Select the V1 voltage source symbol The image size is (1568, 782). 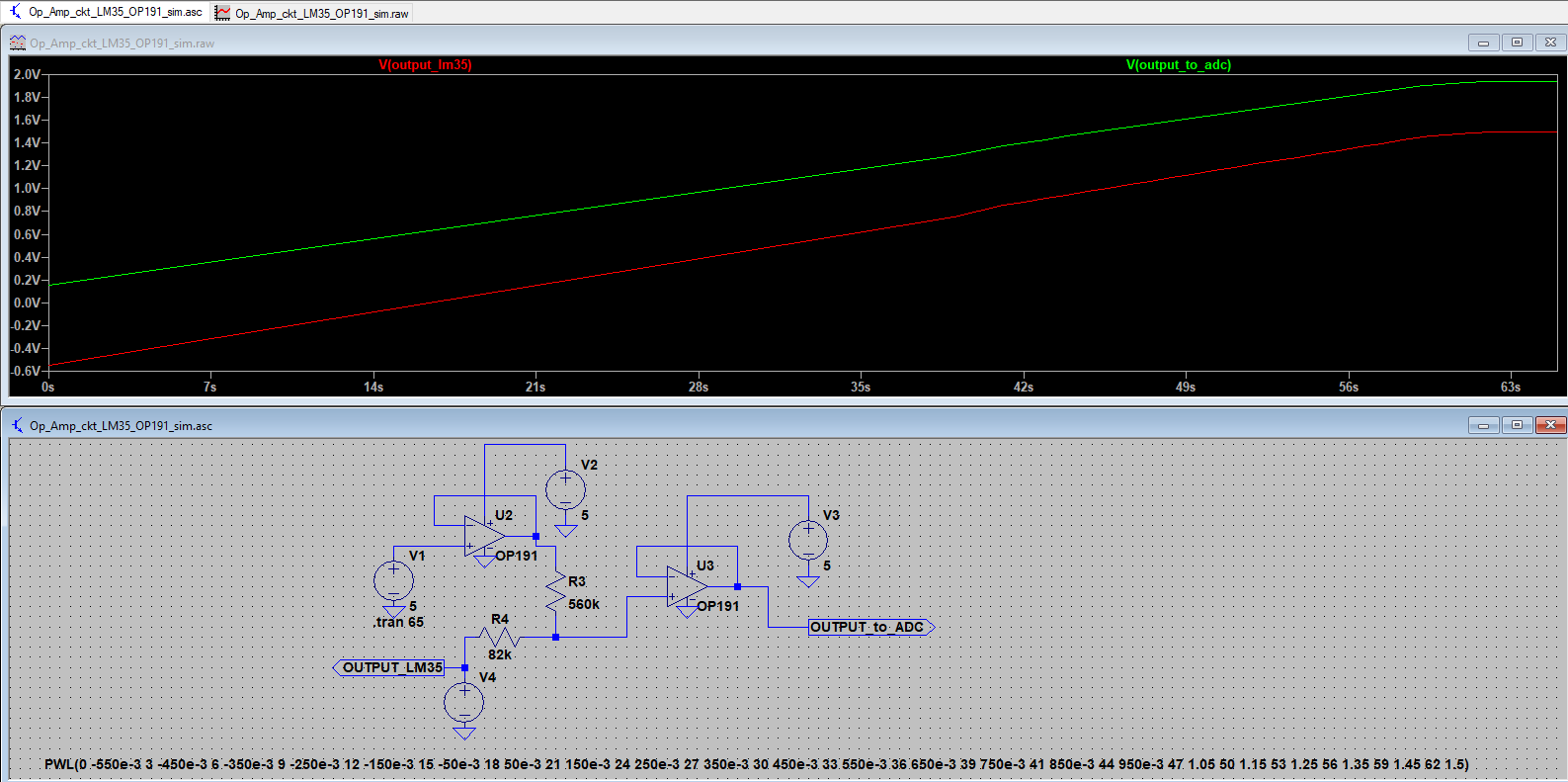[x=393, y=580]
